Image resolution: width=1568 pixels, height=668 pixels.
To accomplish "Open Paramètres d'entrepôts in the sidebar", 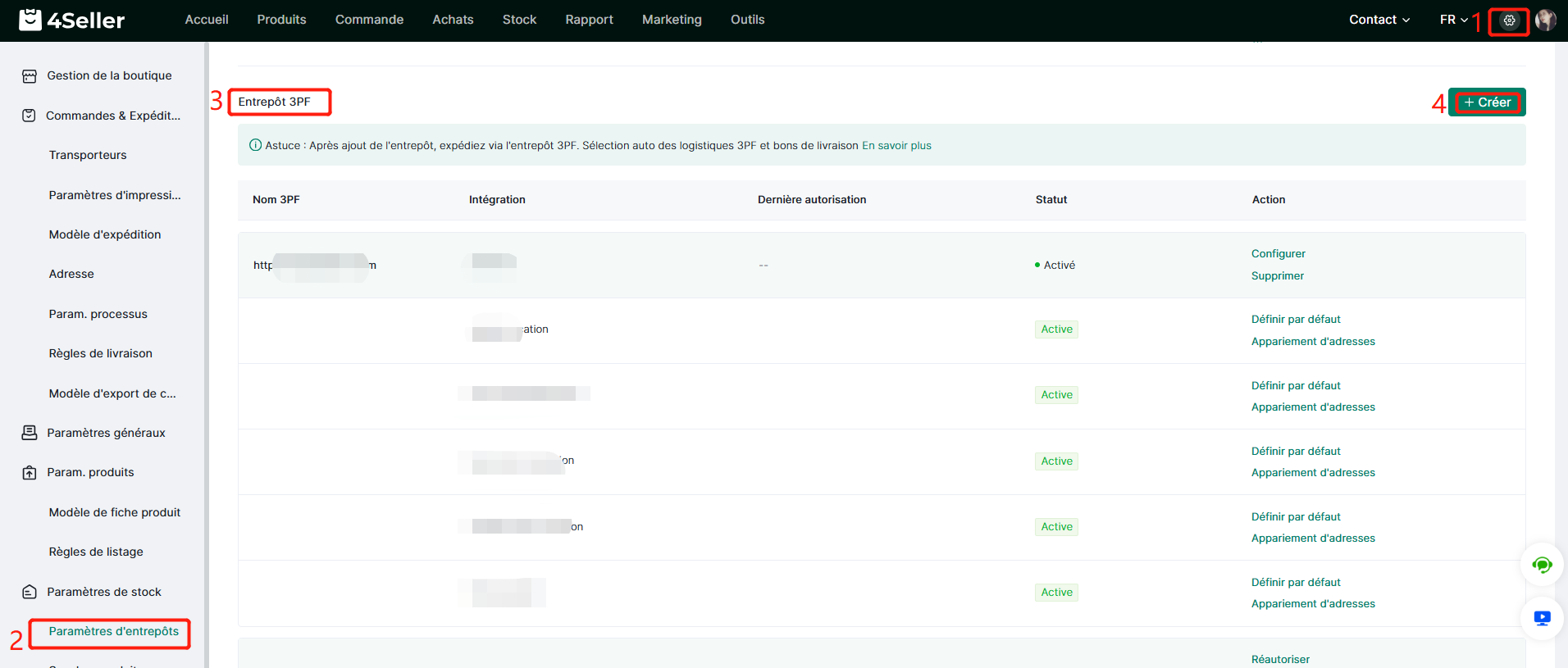I will click(x=114, y=631).
